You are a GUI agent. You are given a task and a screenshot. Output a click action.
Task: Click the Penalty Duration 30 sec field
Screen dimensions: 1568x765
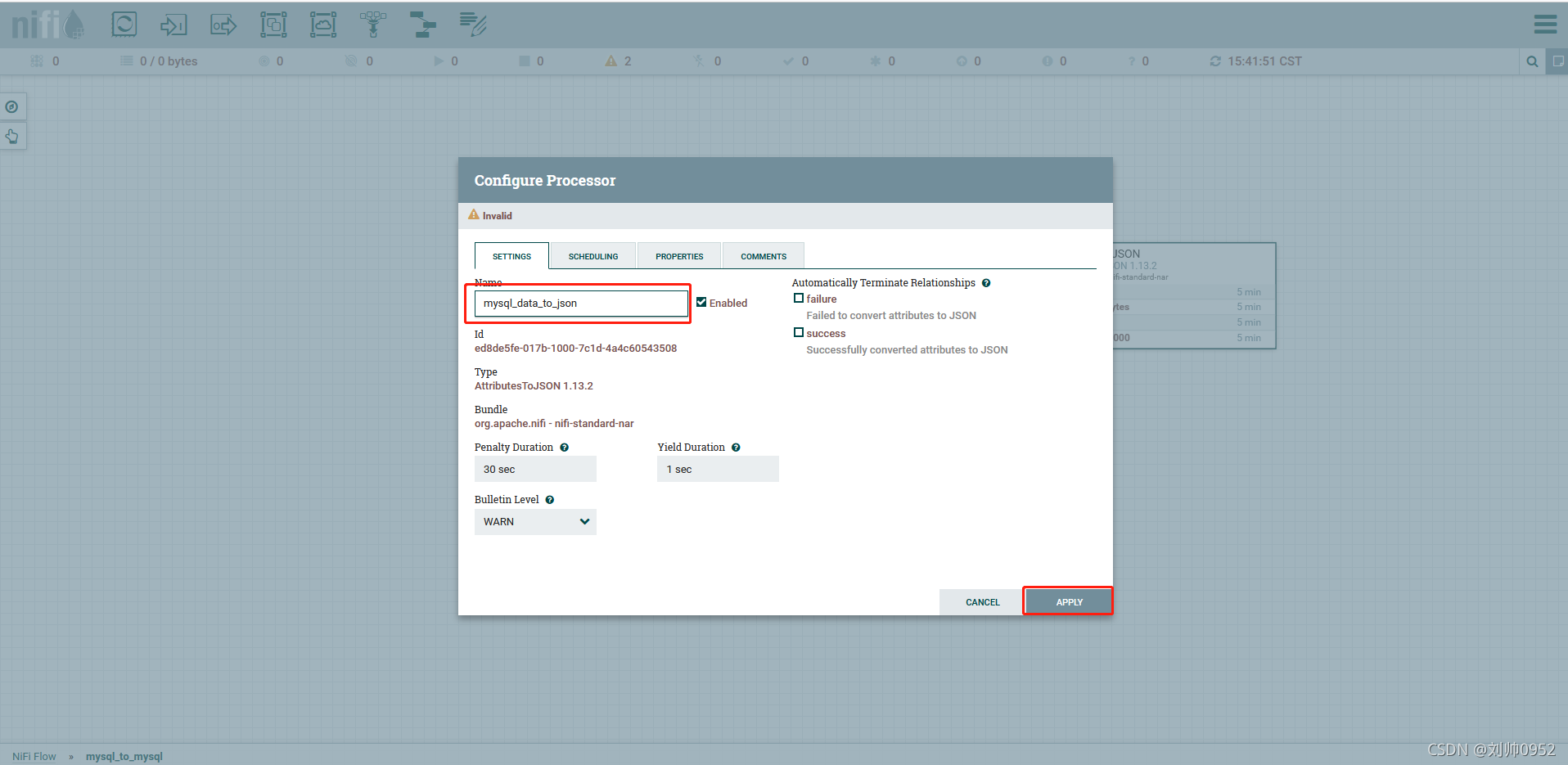tap(535, 470)
